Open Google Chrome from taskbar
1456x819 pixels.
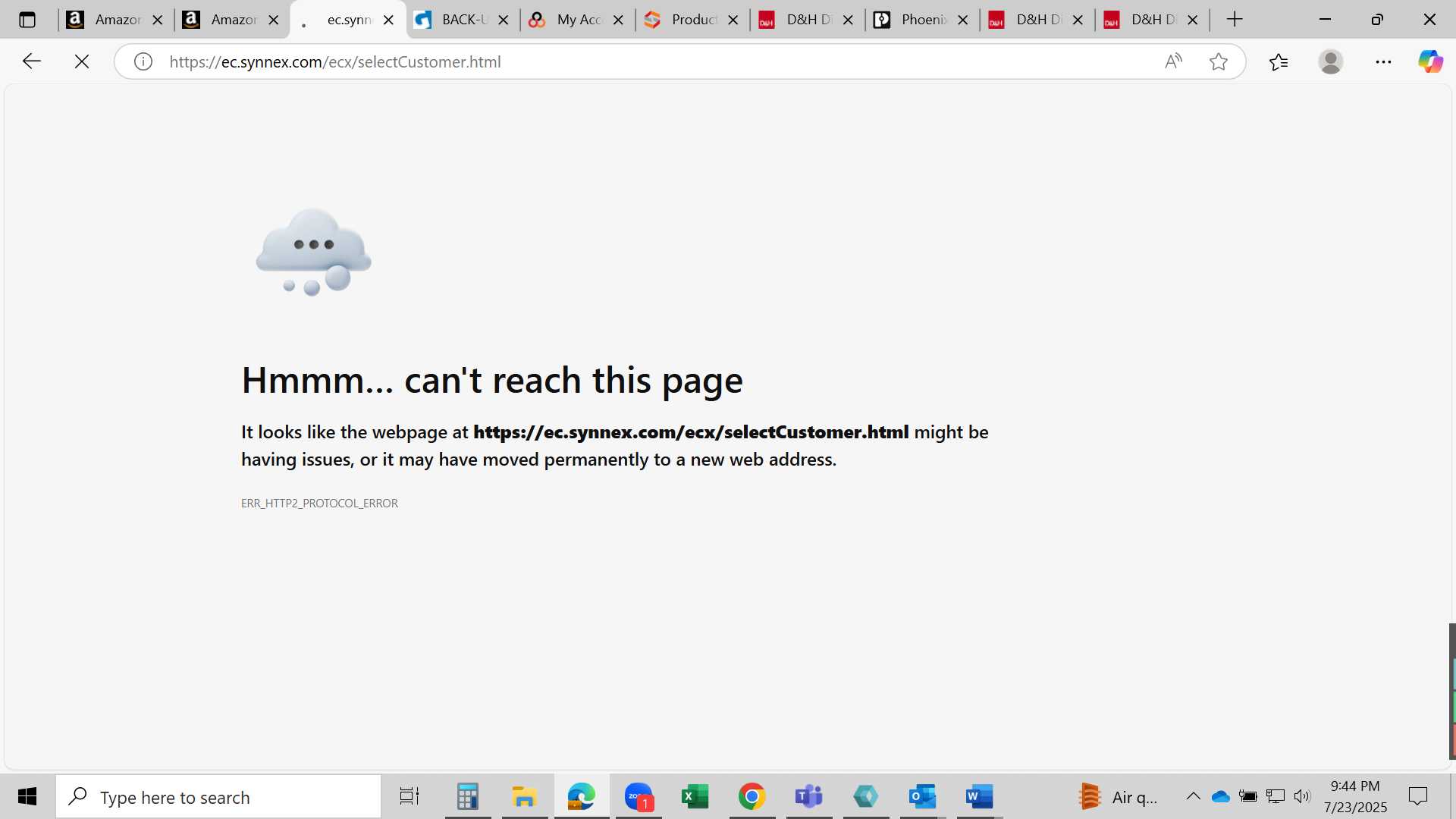click(752, 796)
